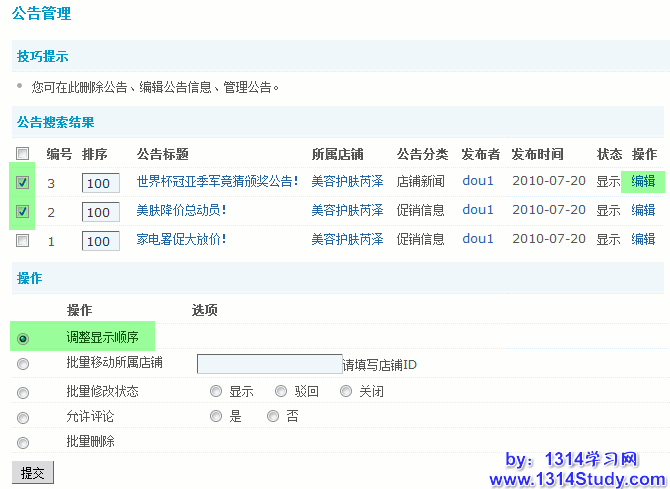
Task: Pick the 批量删除 radio option
Action: tap(23, 442)
